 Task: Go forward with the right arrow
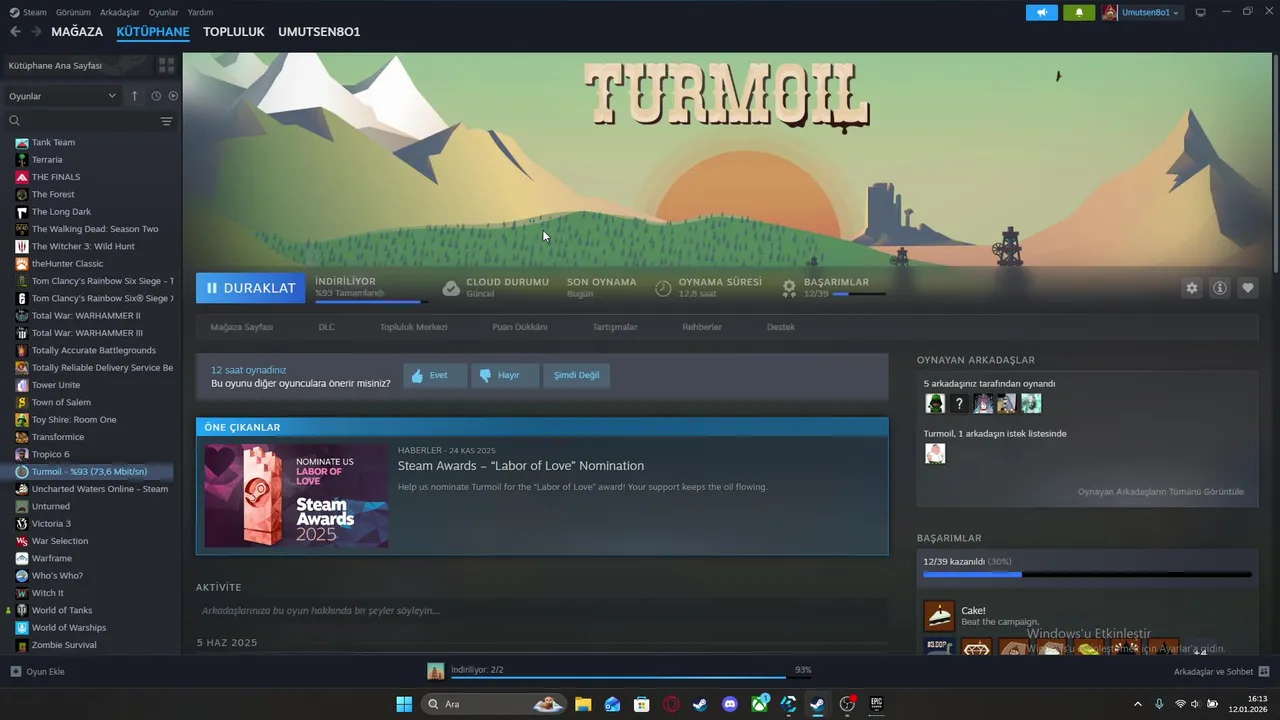tap(36, 32)
